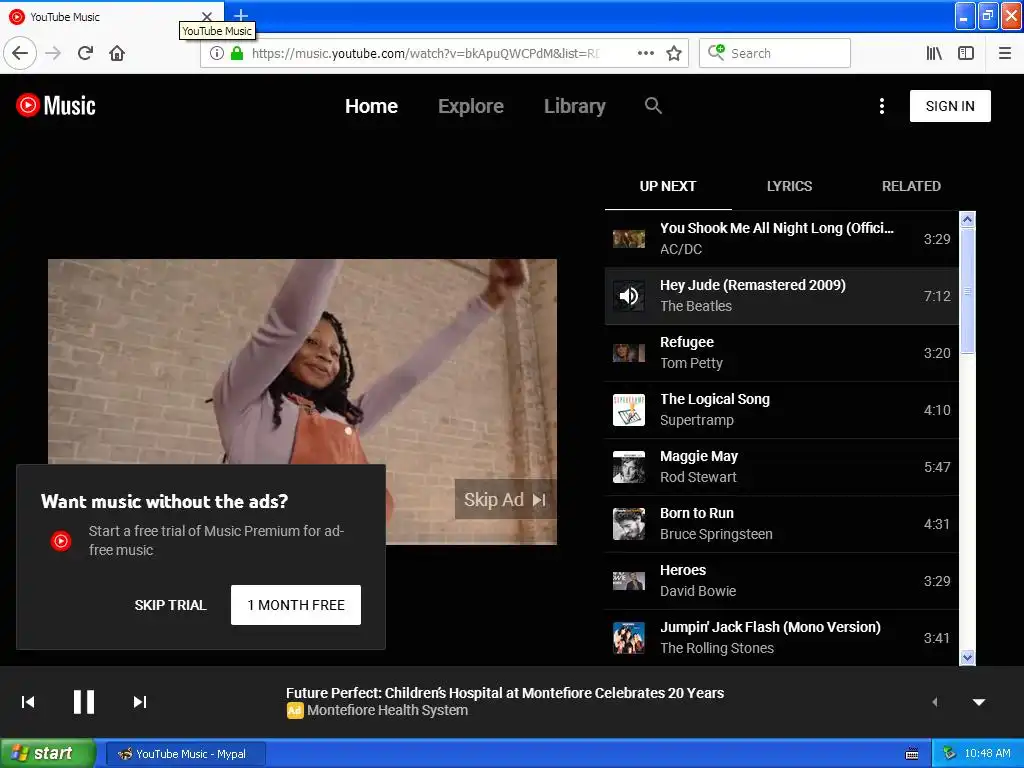Play The Logical Song by Supertramp
The image size is (1024, 768).
point(781,409)
